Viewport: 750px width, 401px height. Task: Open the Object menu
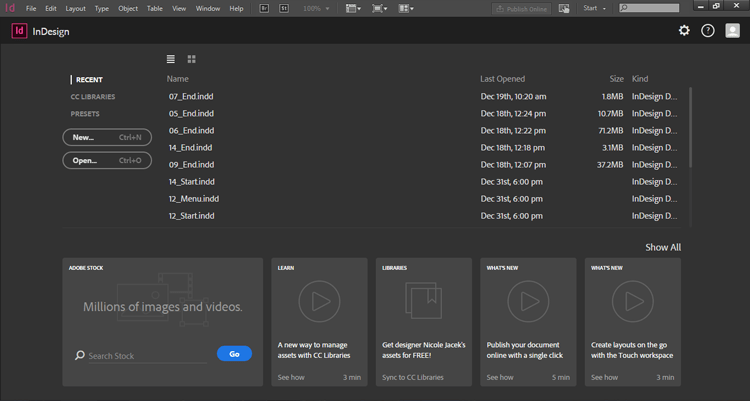[x=128, y=8]
